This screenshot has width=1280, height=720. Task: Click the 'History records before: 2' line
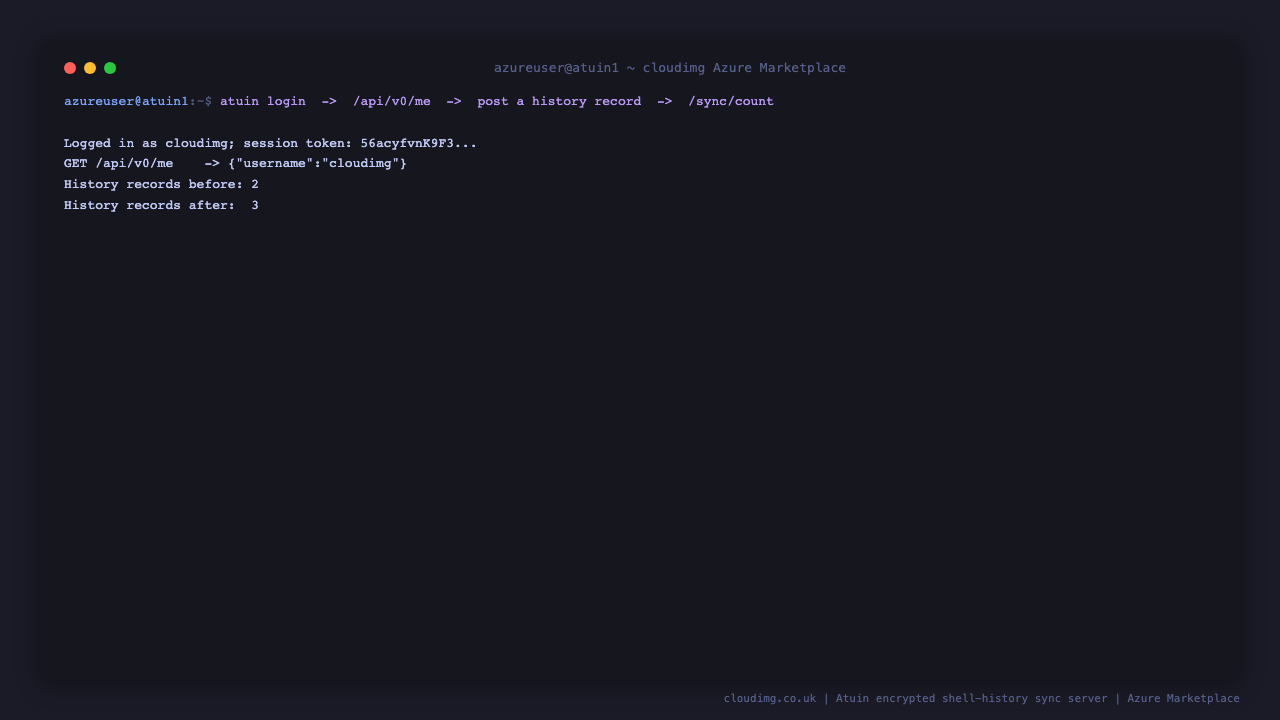point(161,185)
